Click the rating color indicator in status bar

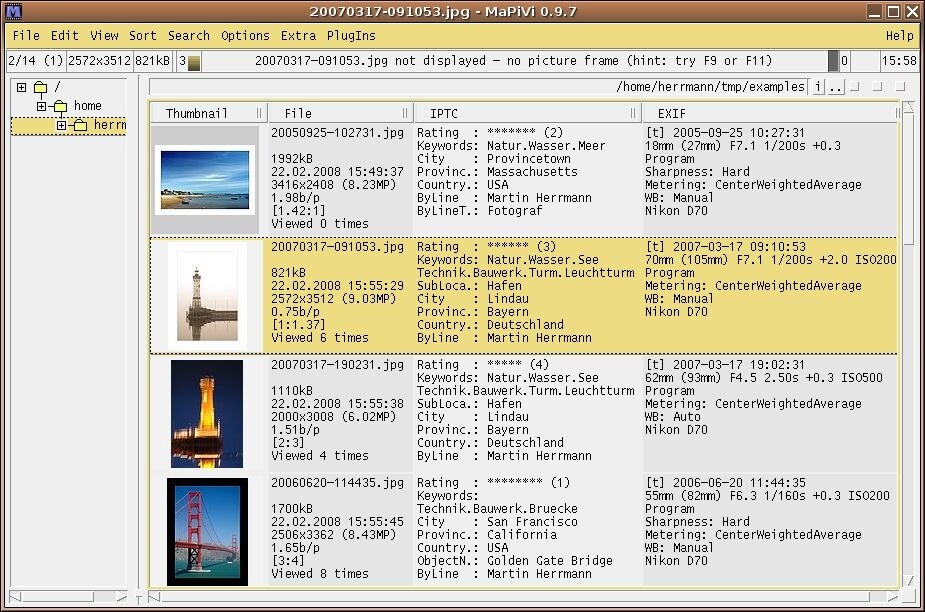(194, 62)
